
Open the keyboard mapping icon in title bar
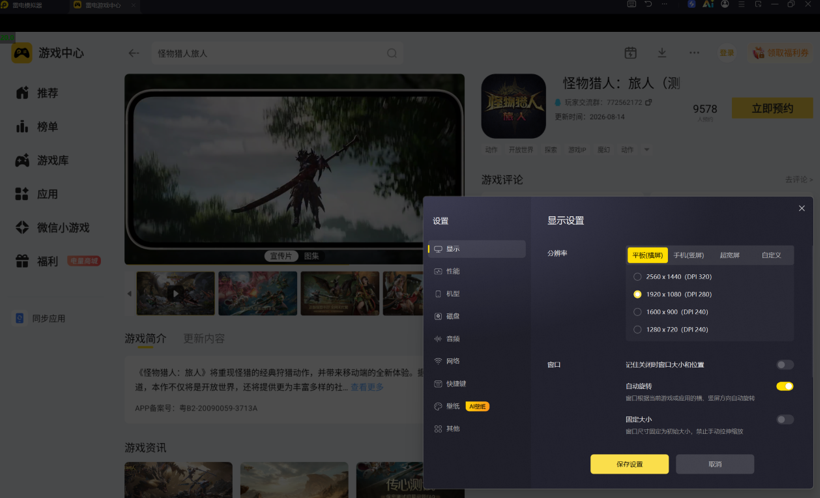632,4
